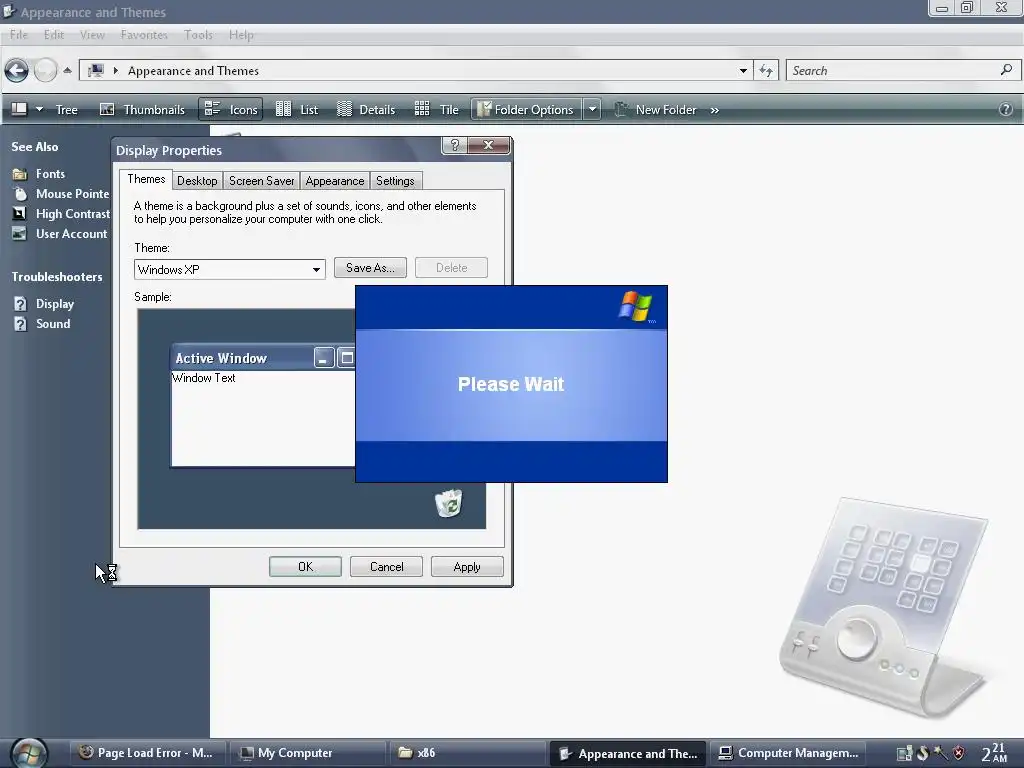Click the Back navigation arrow button
Image resolution: width=1024 pixels, height=768 pixels.
point(16,71)
